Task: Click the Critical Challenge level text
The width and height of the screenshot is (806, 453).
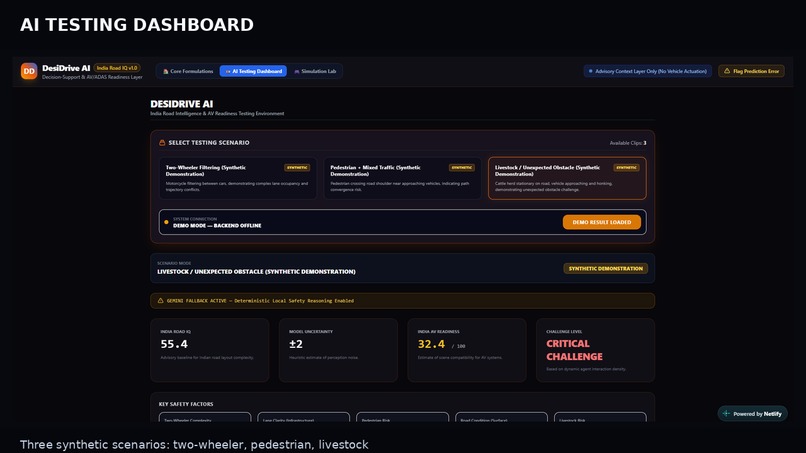Action: tap(574, 350)
